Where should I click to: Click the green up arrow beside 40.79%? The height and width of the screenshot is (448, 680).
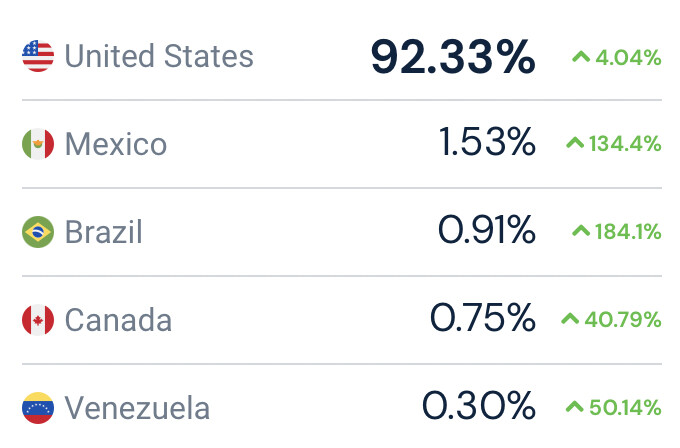coord(570,319)
